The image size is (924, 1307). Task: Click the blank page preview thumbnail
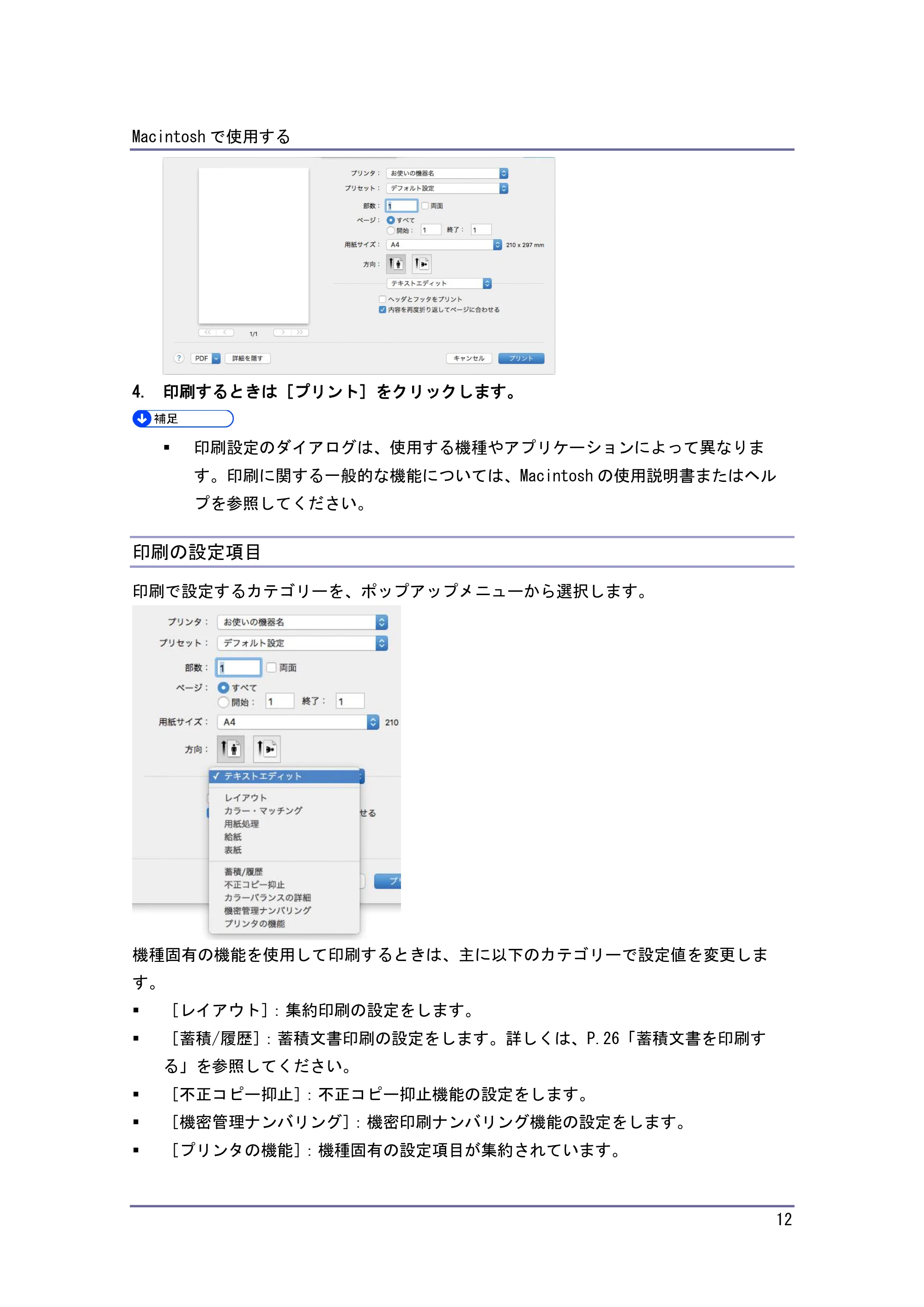(253, 245)
